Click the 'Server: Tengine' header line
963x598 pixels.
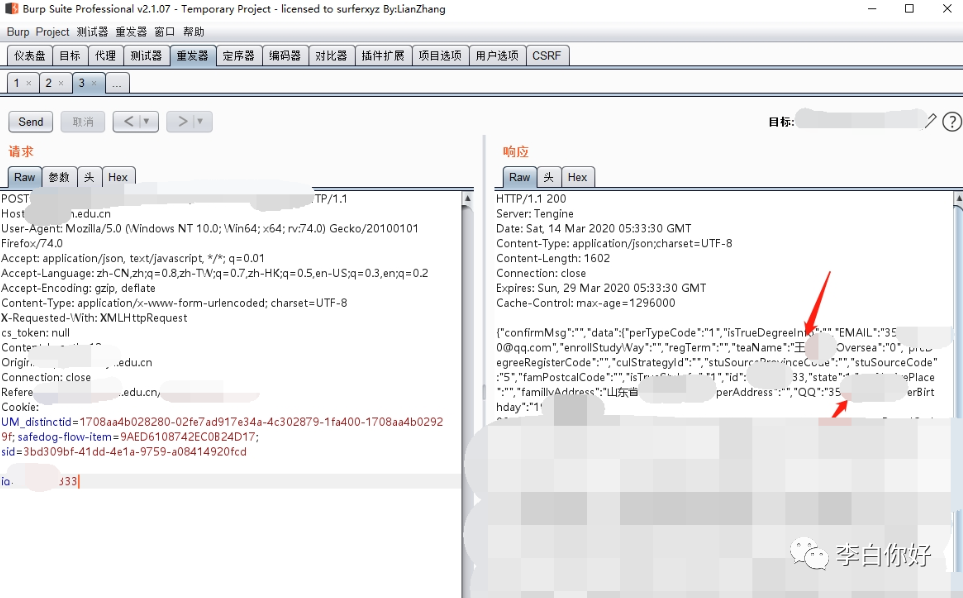click(535, 214)
